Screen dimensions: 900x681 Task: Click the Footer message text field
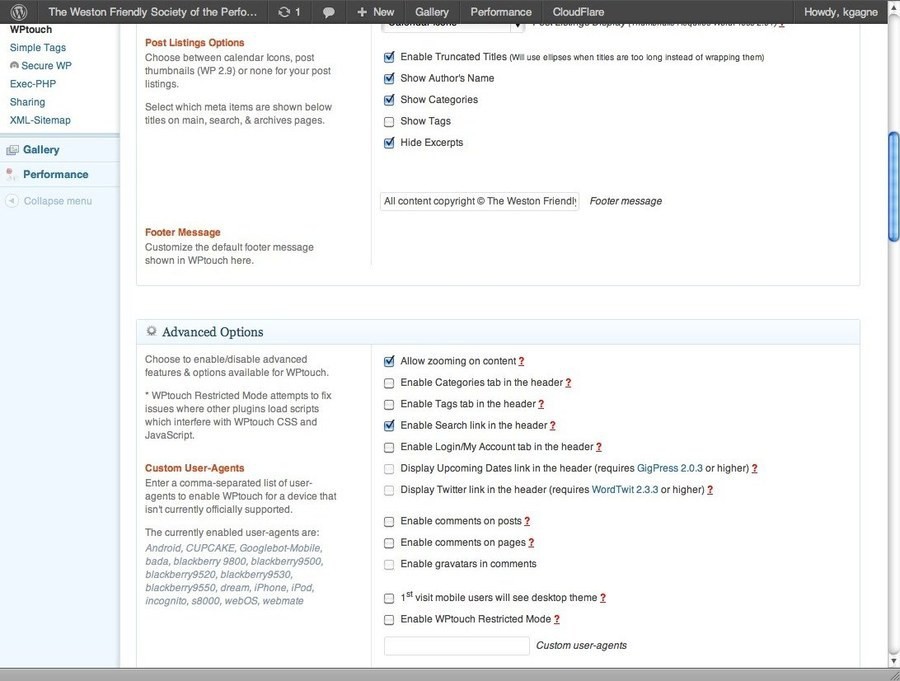[x=480, y=201]
